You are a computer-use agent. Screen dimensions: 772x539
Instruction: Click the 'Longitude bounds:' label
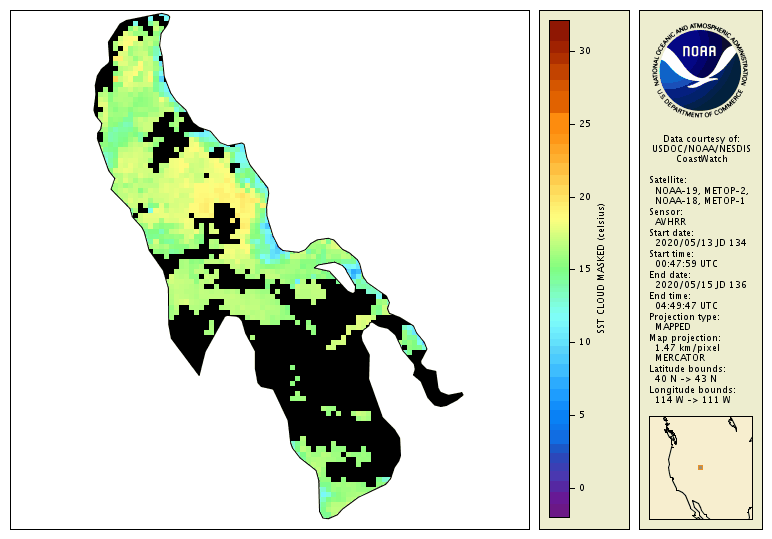pos(692,390)
